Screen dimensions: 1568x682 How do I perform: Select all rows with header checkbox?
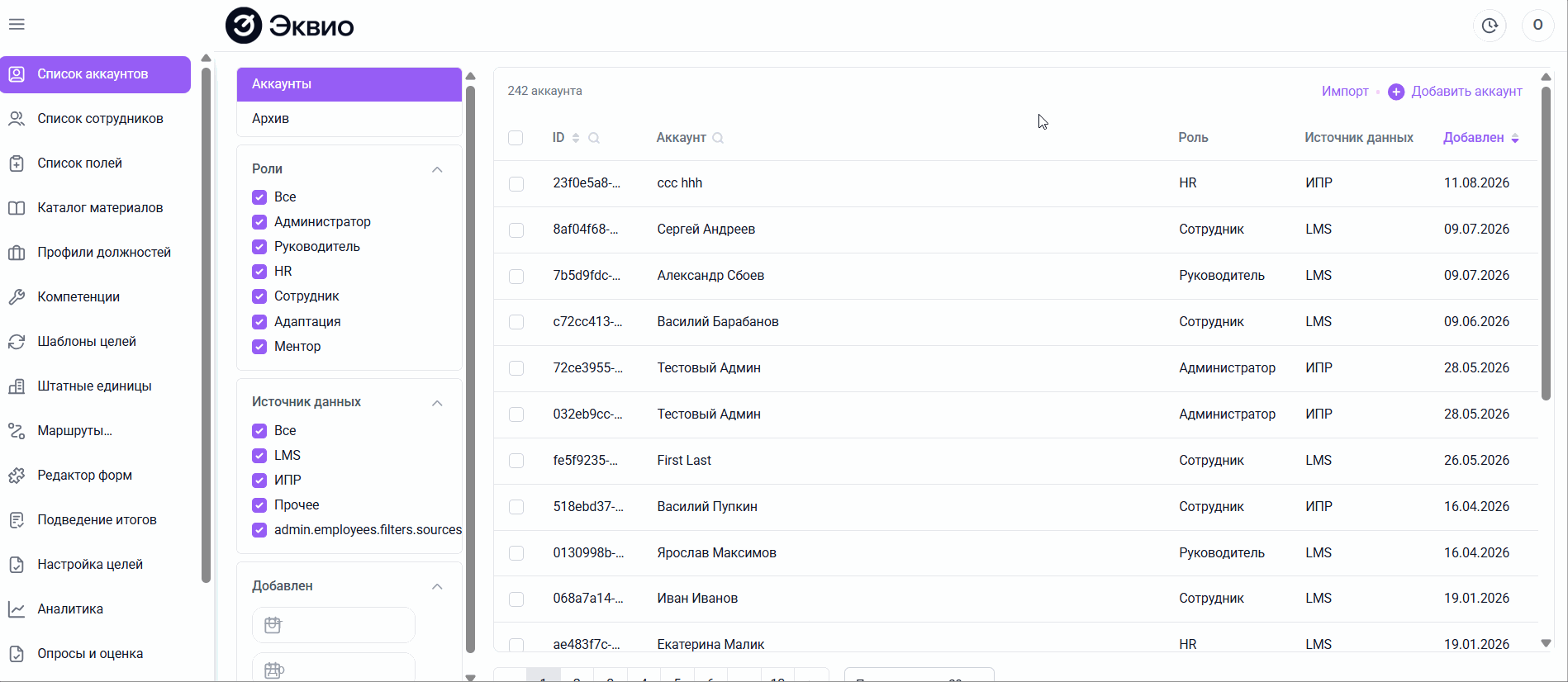click(x=516, y=138)
